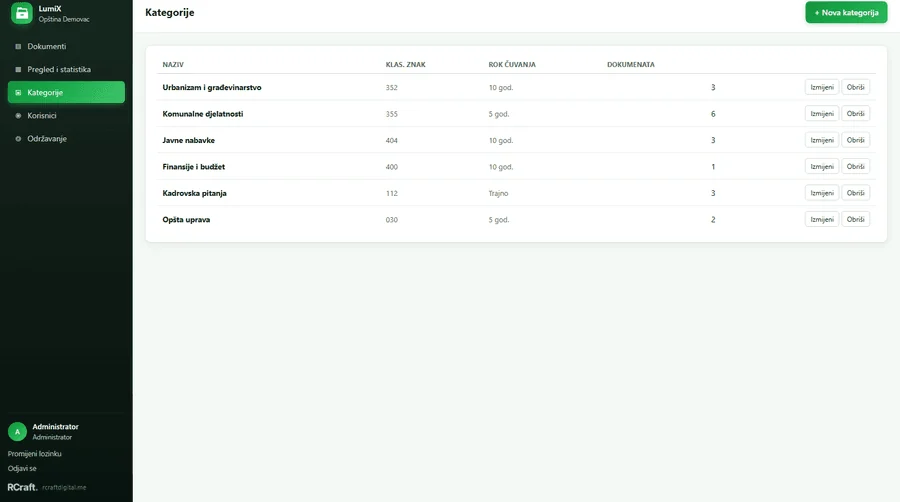The height and width of the screenshot is (502, 900).
Task: Edit the Opšta uprava category
Action: 821,219
